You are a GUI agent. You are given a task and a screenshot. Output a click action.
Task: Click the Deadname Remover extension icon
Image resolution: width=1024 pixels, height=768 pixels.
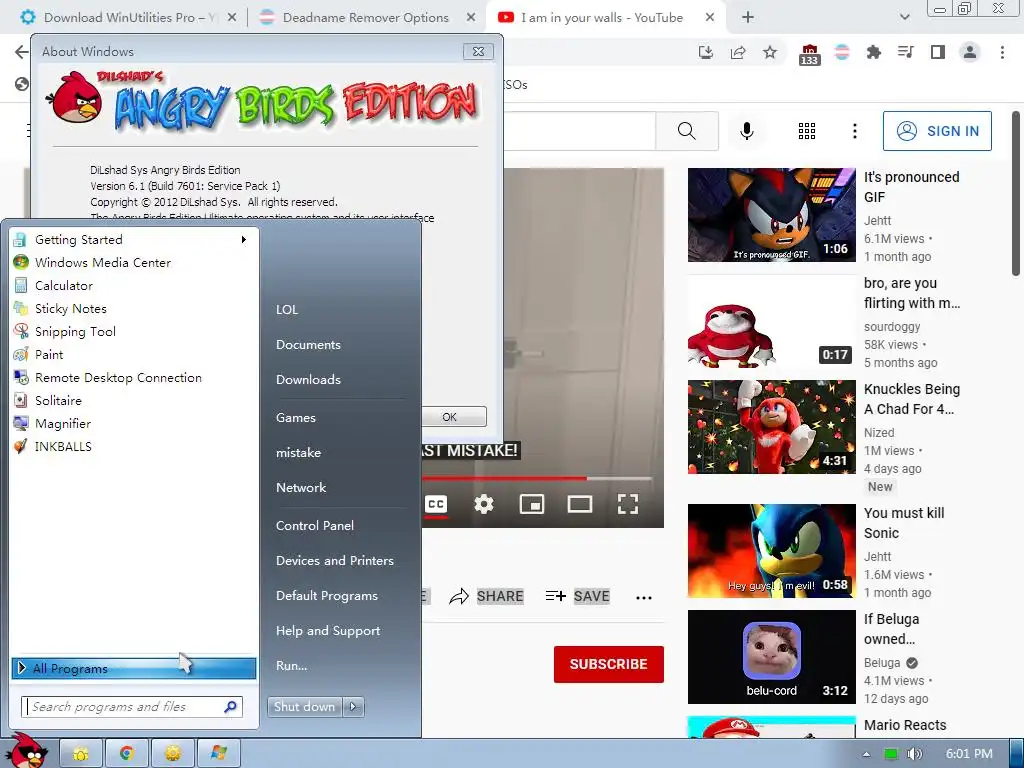point(842,52)
